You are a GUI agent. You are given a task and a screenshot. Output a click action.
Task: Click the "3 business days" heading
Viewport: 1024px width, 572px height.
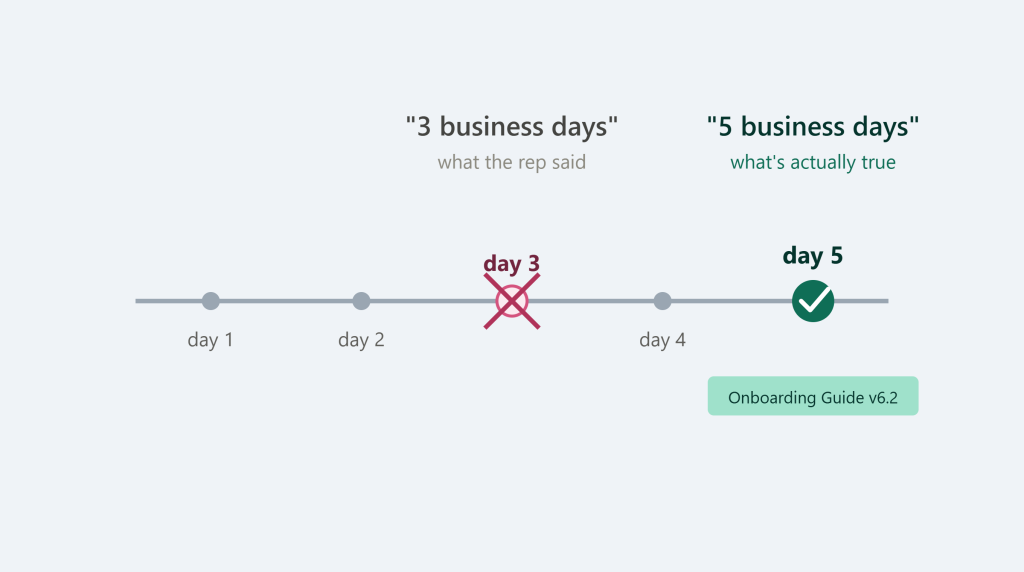(x=512, y=126)
